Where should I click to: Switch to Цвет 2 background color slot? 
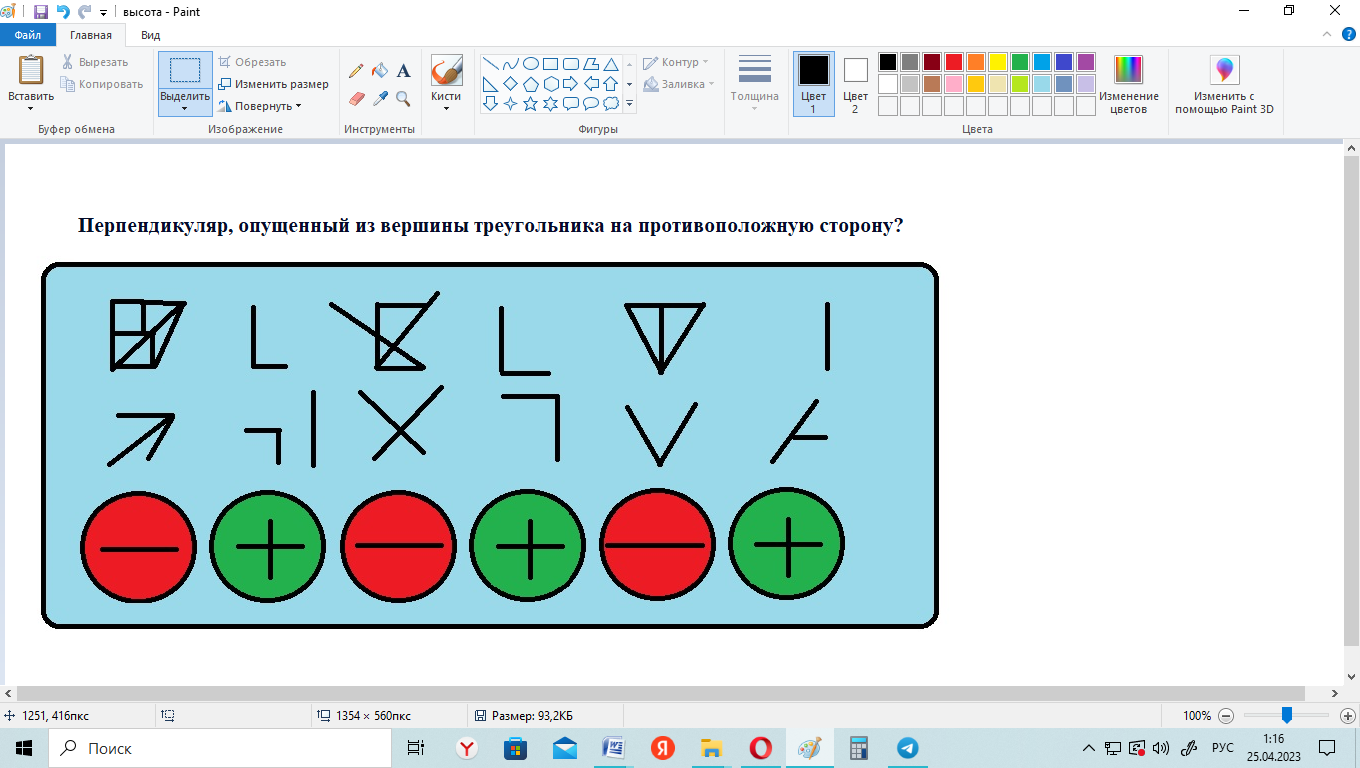pyautogui.click(x=855, y=84)
